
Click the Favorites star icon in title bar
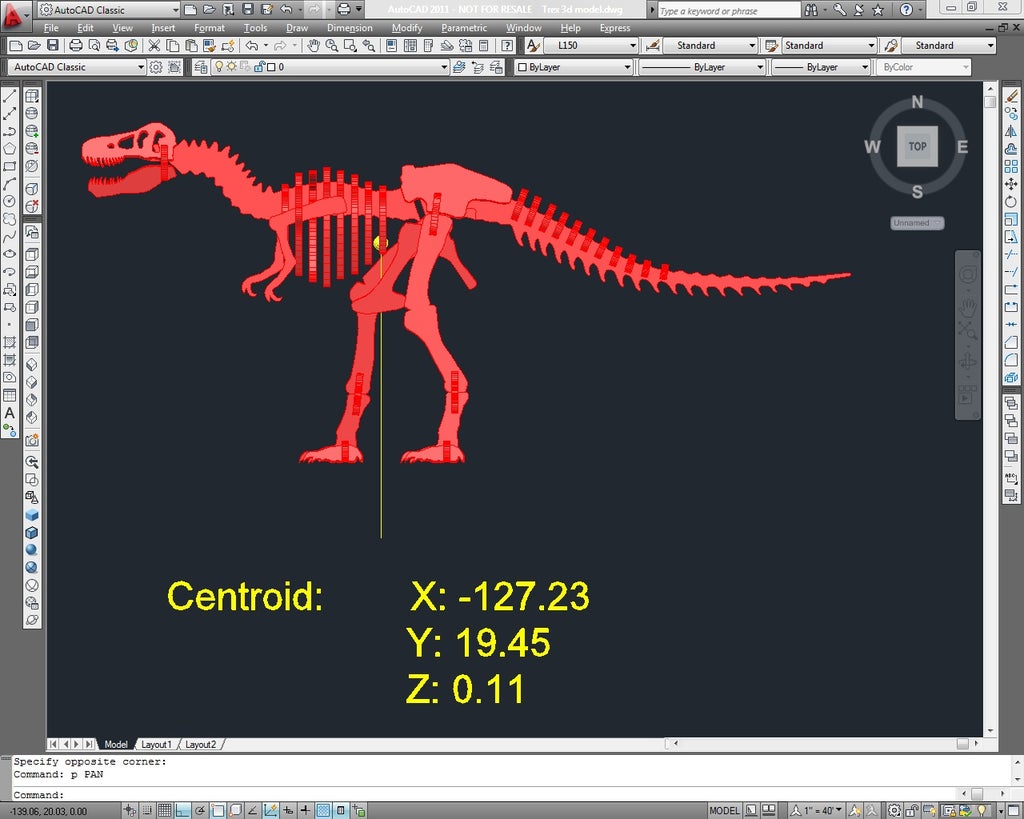click(x=878, y=10)
